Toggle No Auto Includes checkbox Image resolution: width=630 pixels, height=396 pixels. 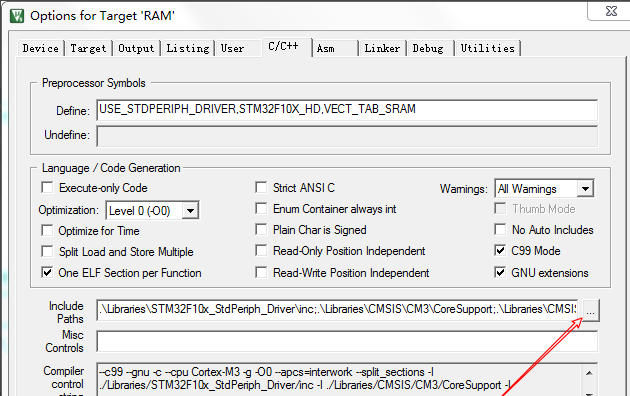coord(500,230)
